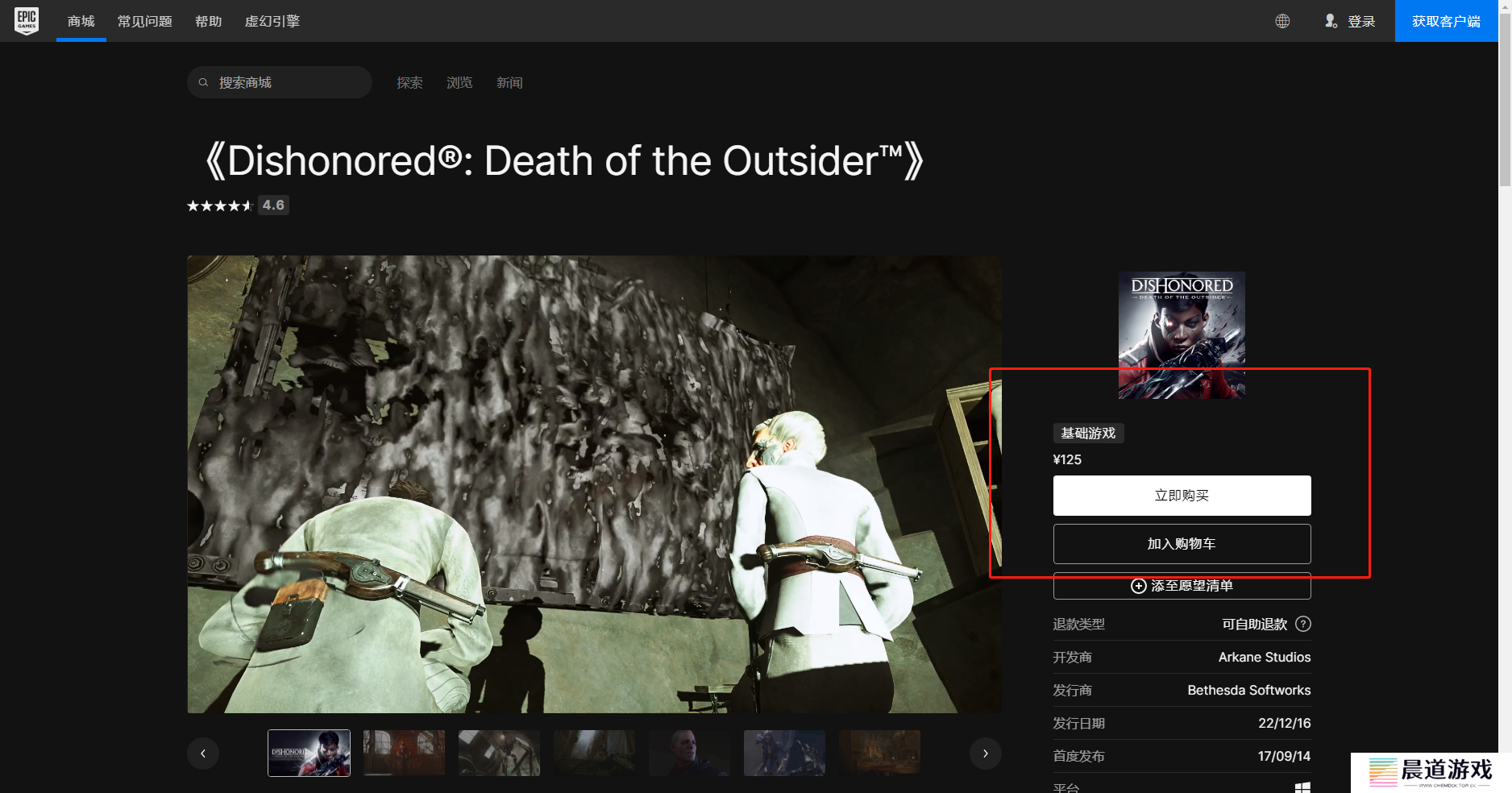This screenshot has width=1512, height=793.
Task: Click the plus icon on 添至愿望清单
Action: click(x=1139, y=586)
